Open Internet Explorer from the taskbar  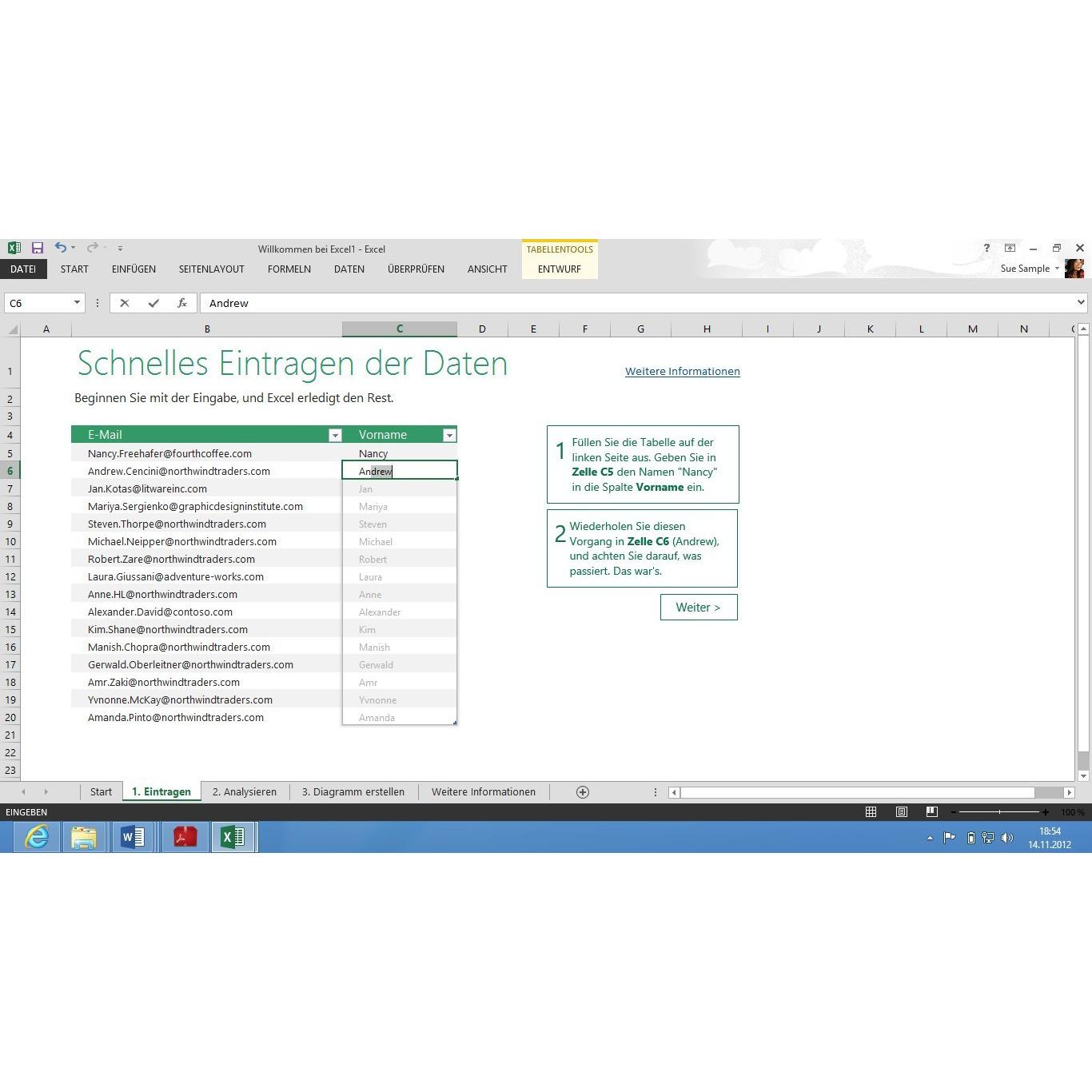37,837
